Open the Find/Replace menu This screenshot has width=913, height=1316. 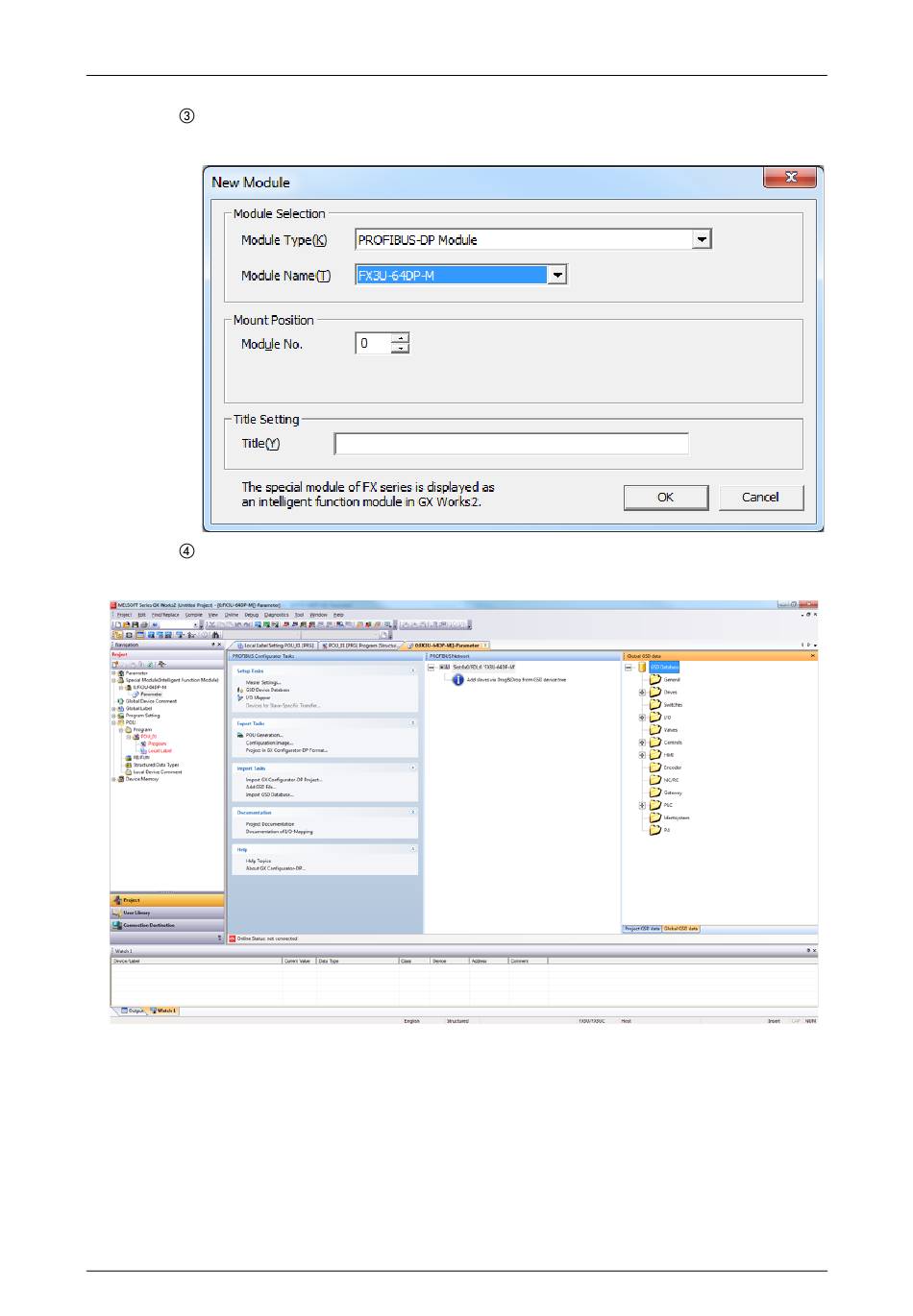point(165,615)
